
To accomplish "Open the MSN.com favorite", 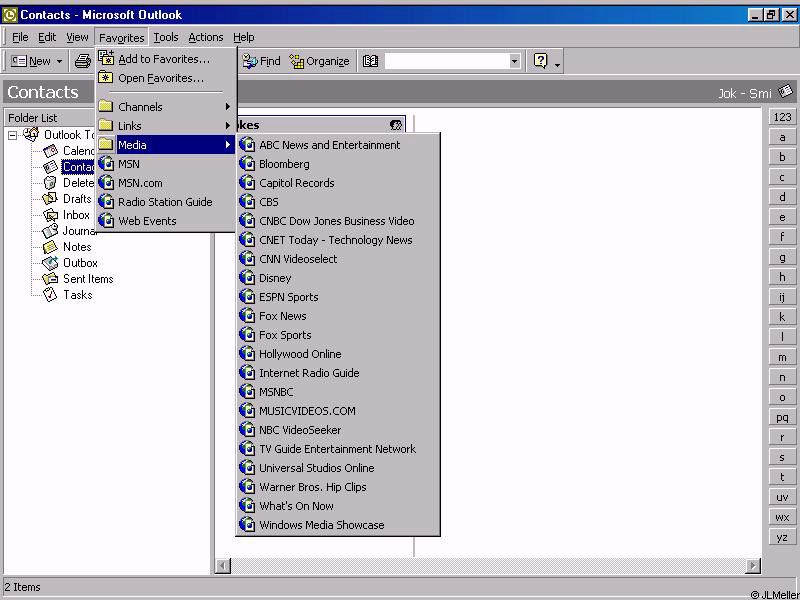I will [x=166, y=183].
